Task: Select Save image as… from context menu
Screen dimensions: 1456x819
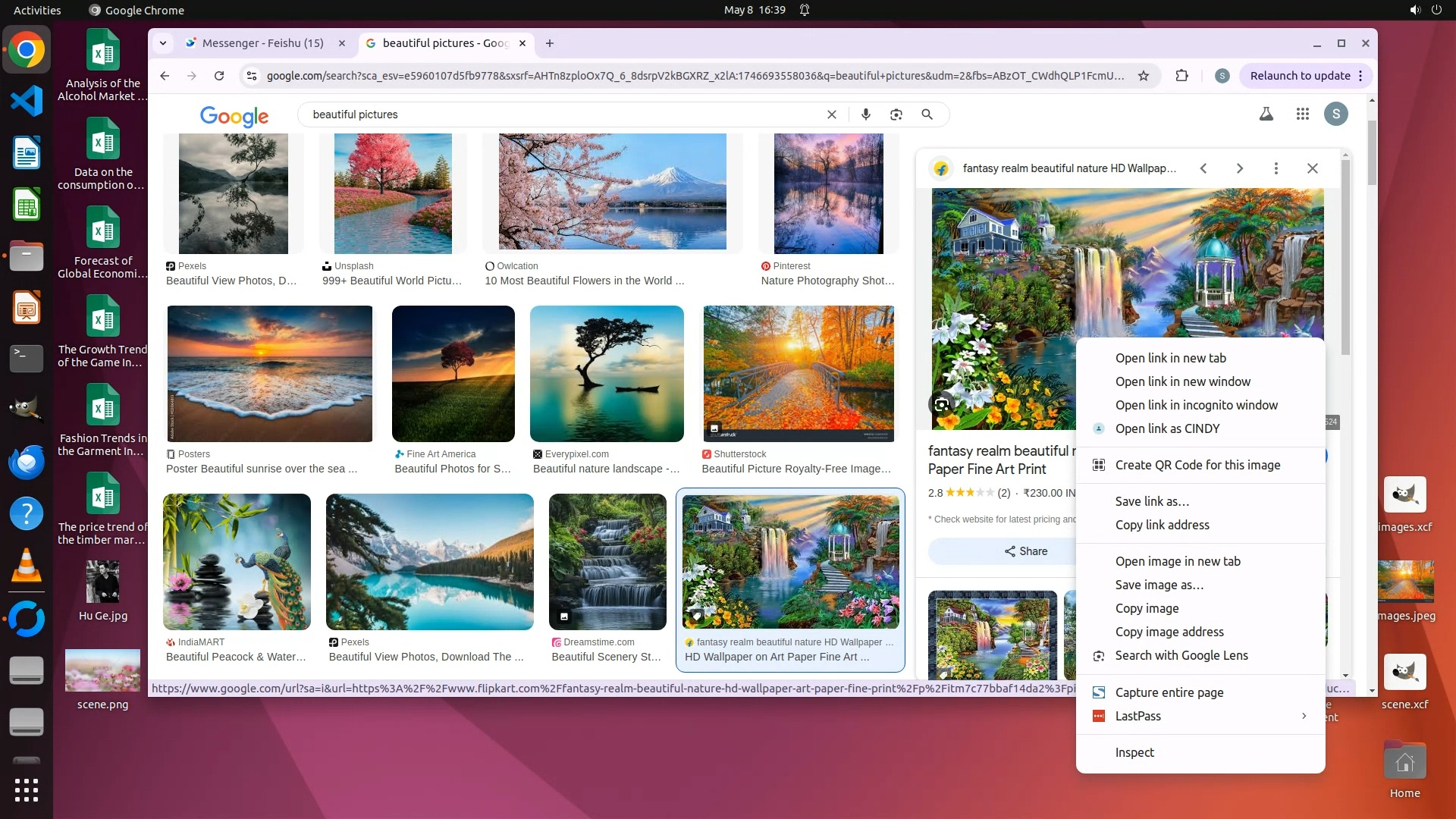Action: tap(1159, 585)
